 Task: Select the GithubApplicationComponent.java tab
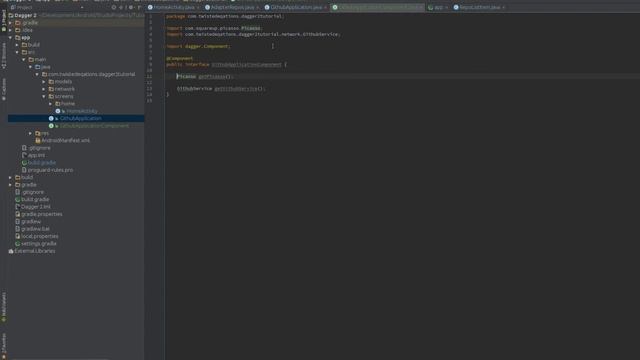(x=378, y=7)
